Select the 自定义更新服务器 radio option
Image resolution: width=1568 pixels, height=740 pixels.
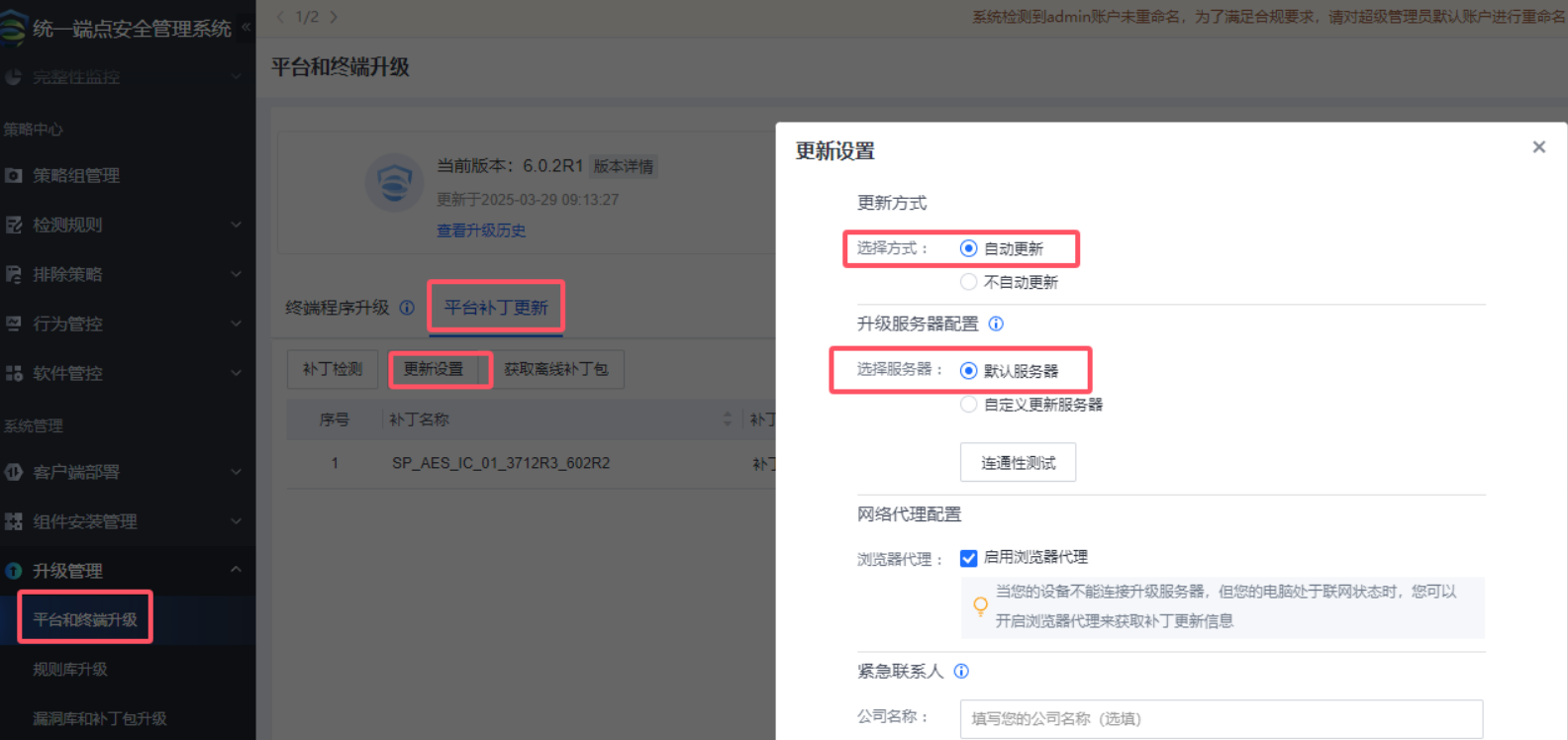point(969,404)
